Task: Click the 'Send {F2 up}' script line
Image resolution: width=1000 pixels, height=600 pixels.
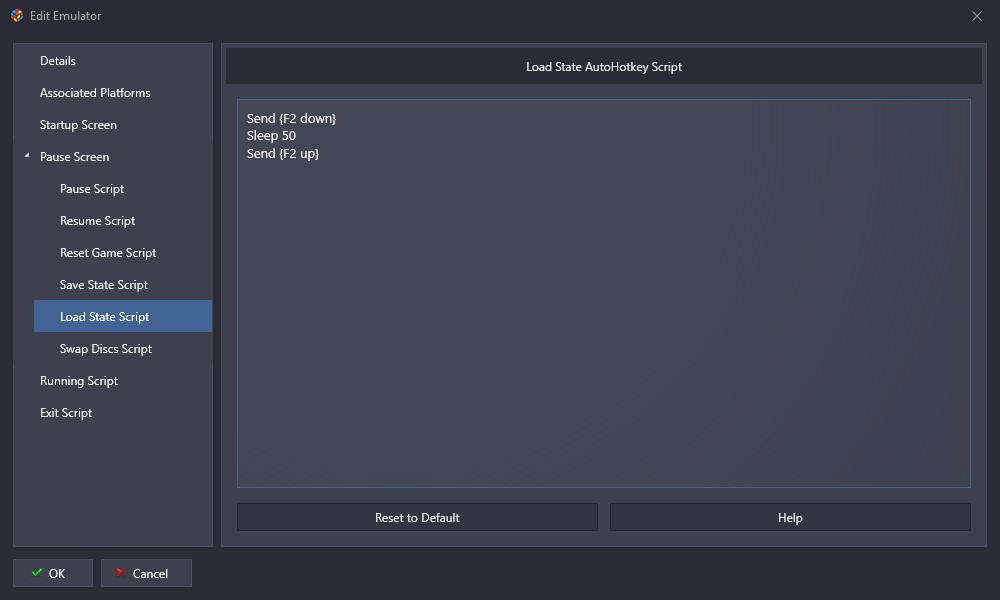Action: (x=283, y=153)
